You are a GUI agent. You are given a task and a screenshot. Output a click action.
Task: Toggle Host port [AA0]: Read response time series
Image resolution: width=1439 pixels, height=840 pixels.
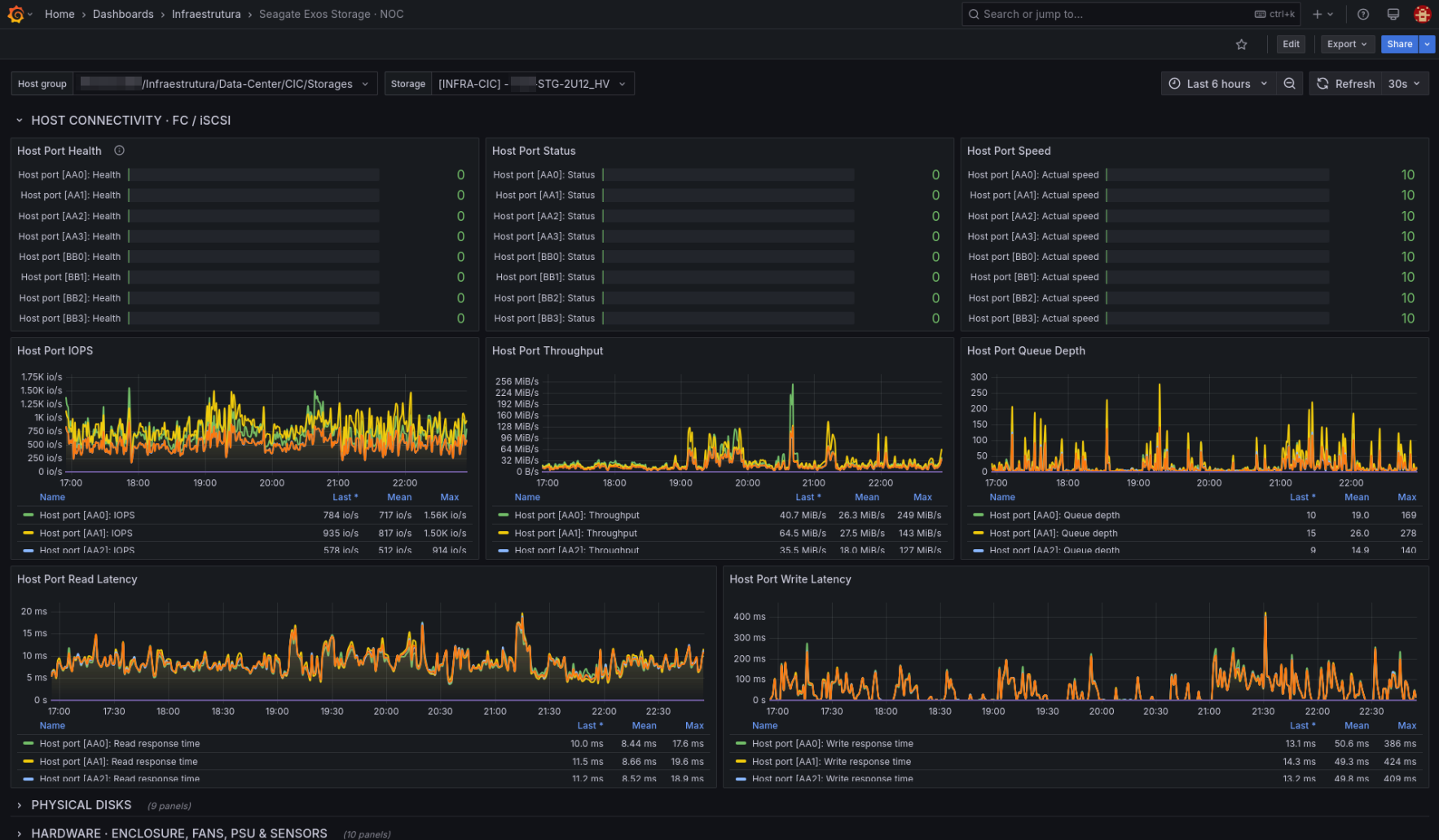(119, 744)
